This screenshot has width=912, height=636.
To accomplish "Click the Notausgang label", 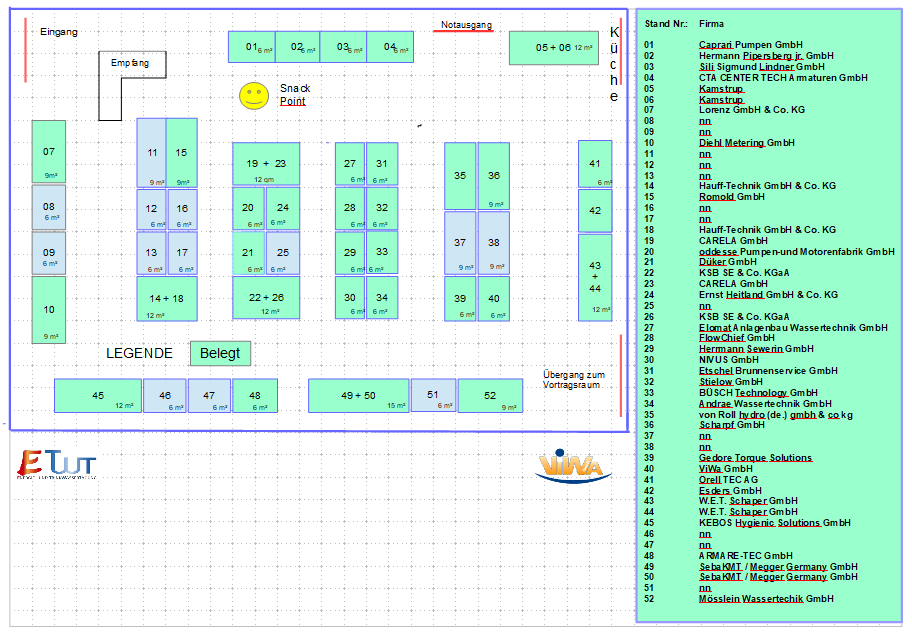I will click(466, 25).
